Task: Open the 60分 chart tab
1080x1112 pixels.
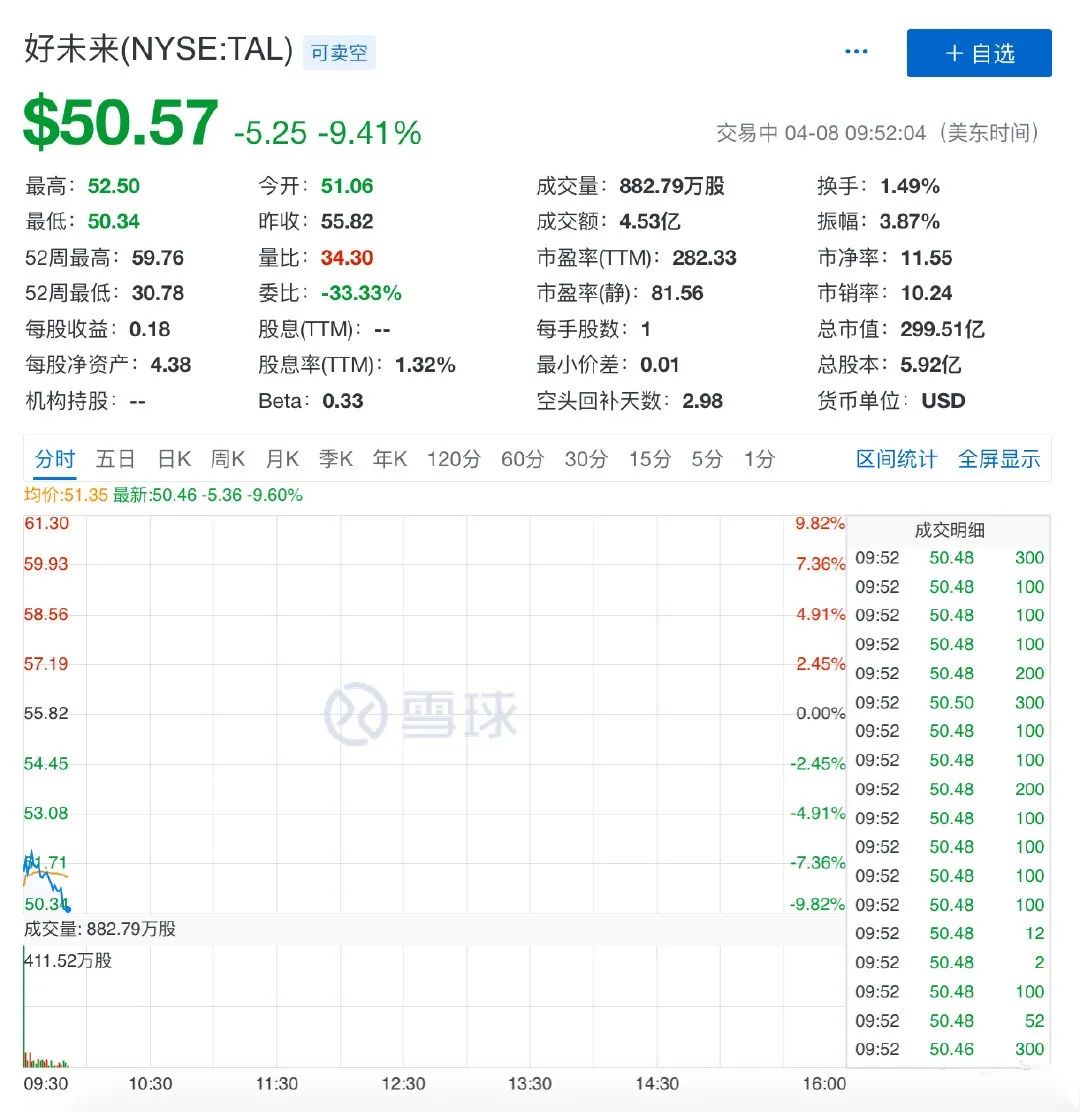Action: pyautogui.click(x=522, y=460)
